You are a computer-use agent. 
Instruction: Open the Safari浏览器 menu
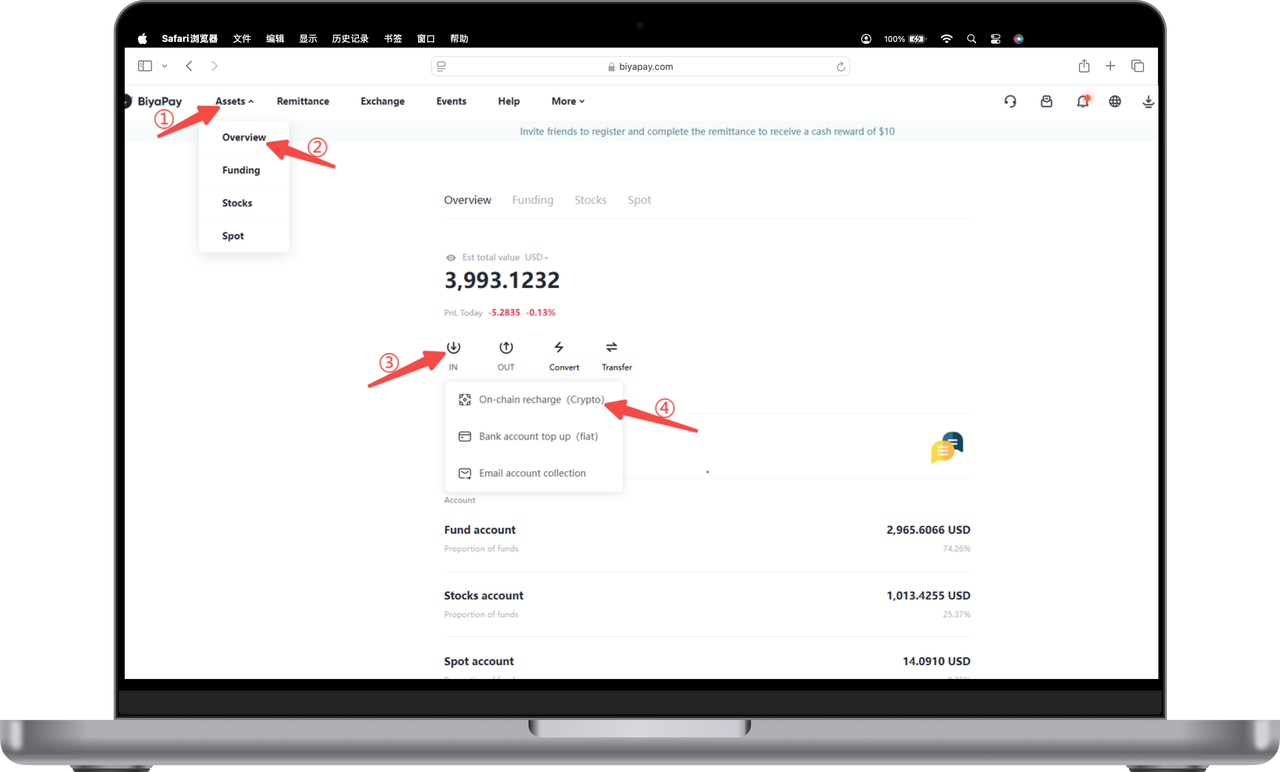(x=190, y=39)
